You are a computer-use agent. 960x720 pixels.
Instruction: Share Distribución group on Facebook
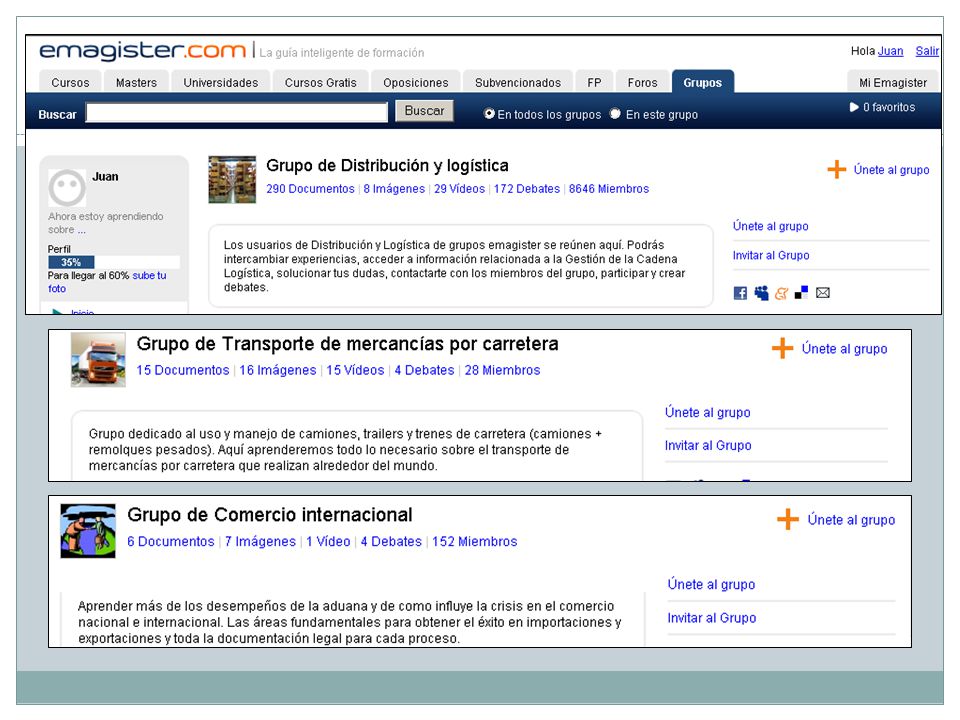(x=740, y=293)
